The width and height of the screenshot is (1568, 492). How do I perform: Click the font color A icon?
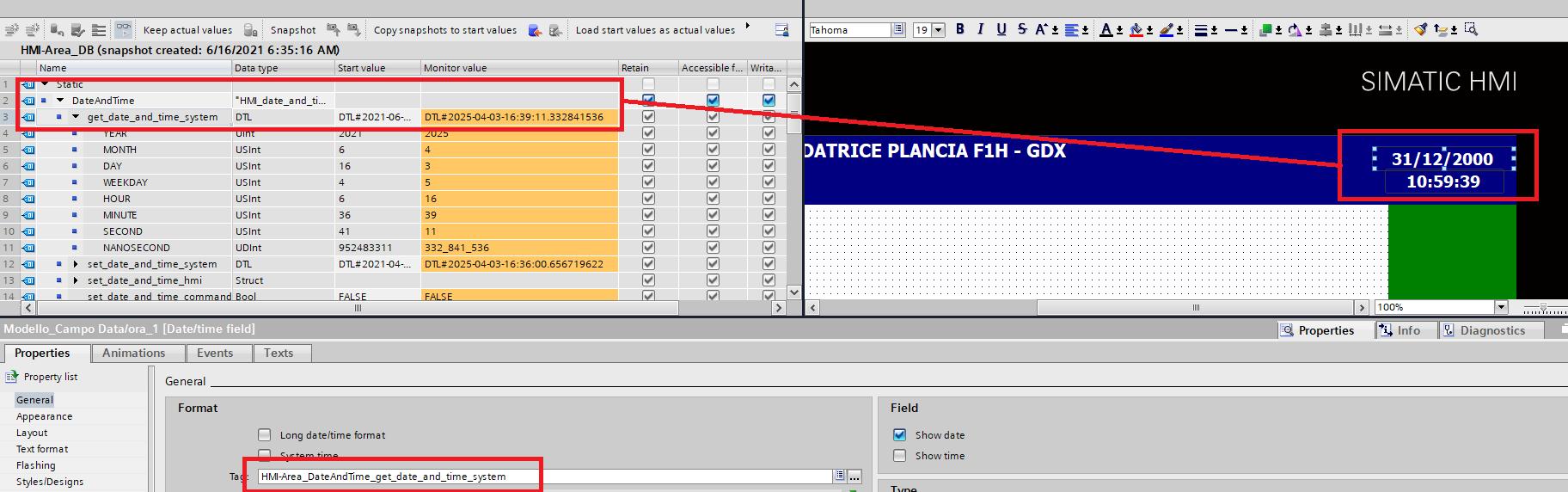1106,30
